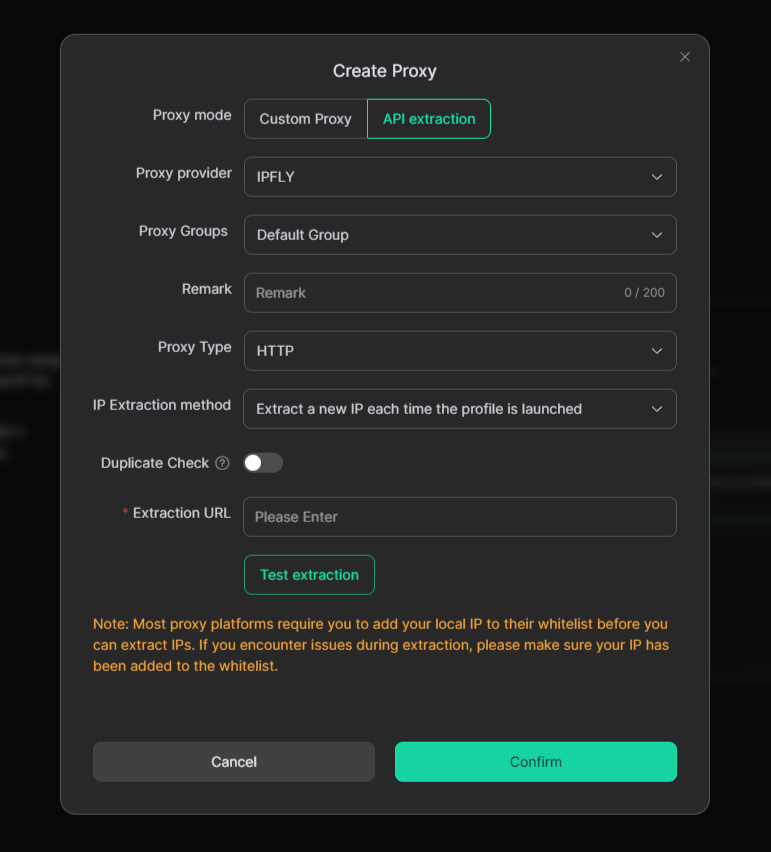This screenshot has height=852, width=771.
Task: Click into the Extraction URL input
Action: [x=460, y=517]
